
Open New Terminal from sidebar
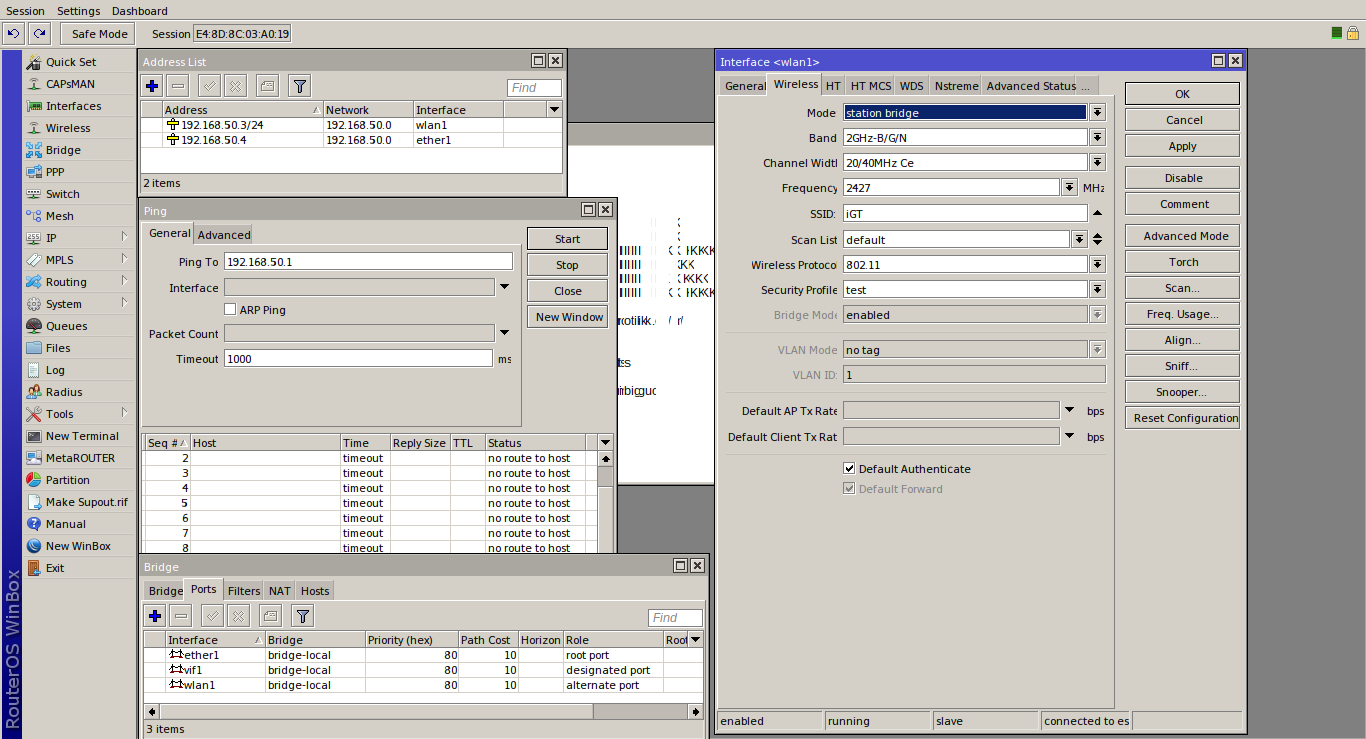pos(81,436)
